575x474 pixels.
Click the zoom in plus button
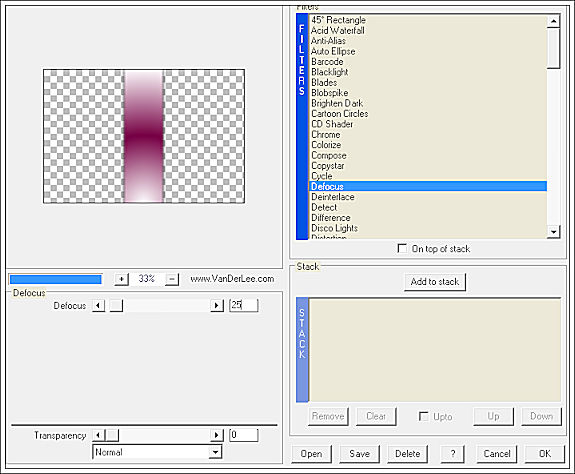pos(121,279)
